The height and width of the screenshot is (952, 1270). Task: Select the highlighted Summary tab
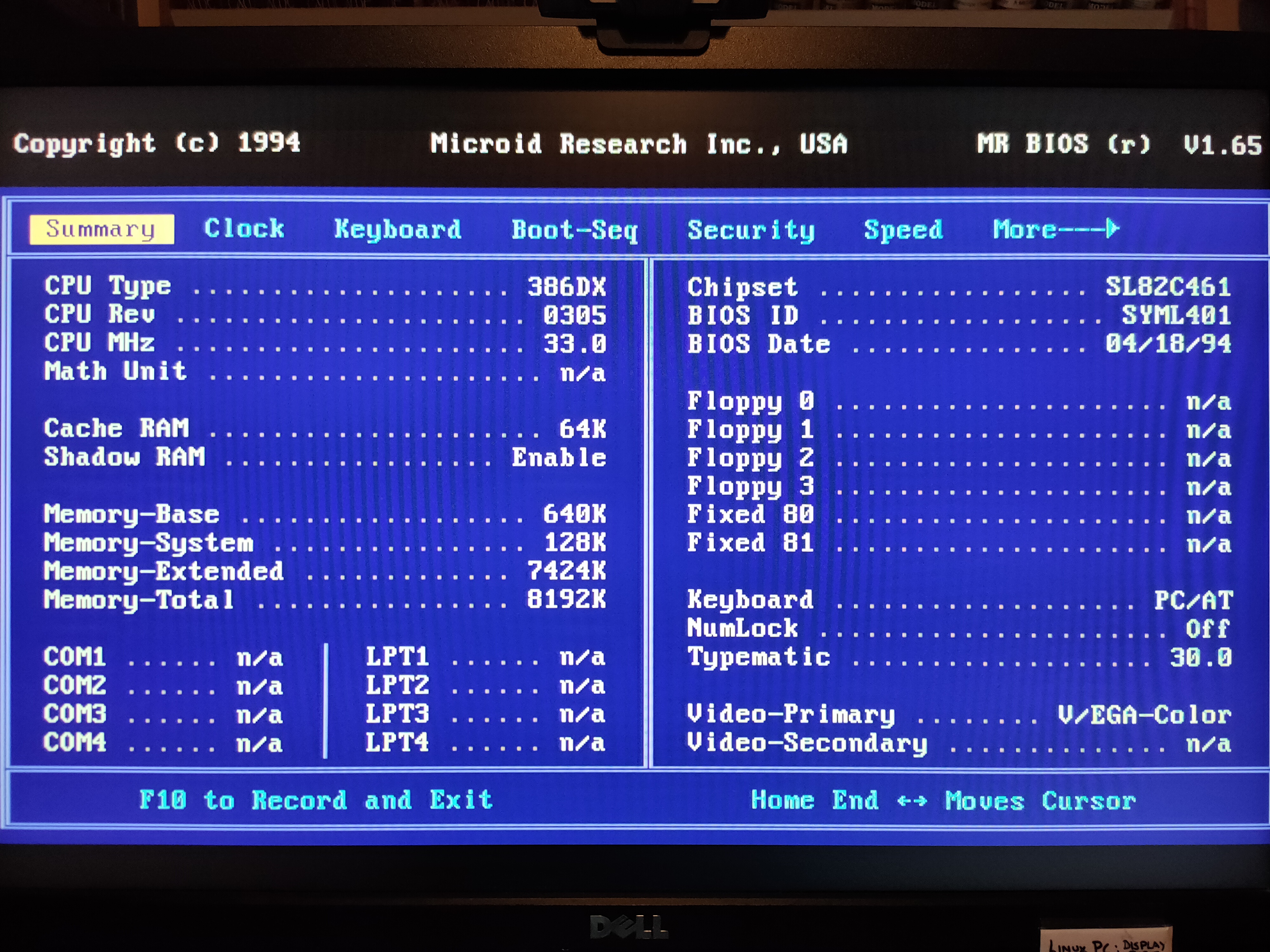[x=101, y=229]
